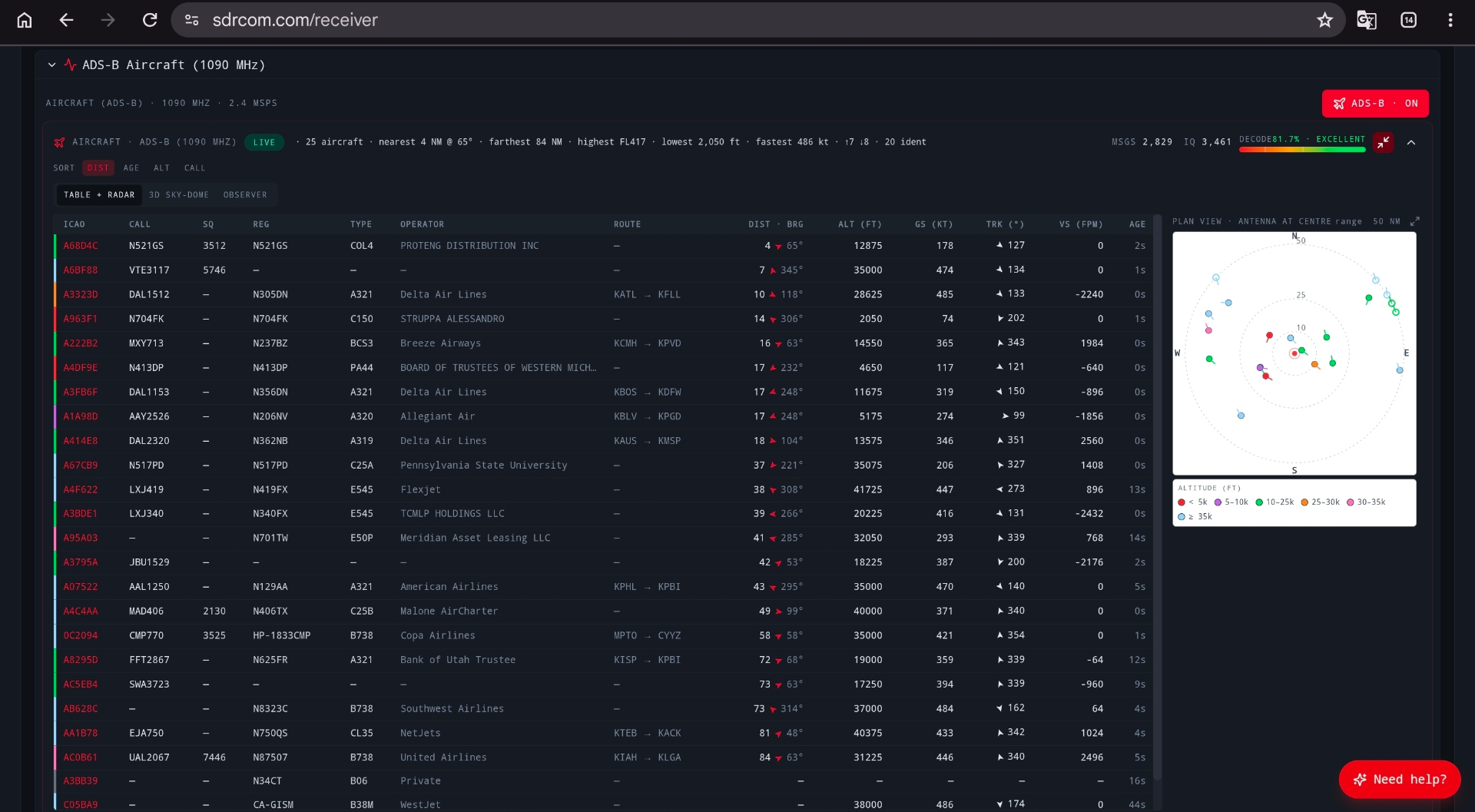Screen dimensions: 1475x812
Task: Click altitude 41725 for LXJ419
Action: pyautogui.click(x=868, y=489)
